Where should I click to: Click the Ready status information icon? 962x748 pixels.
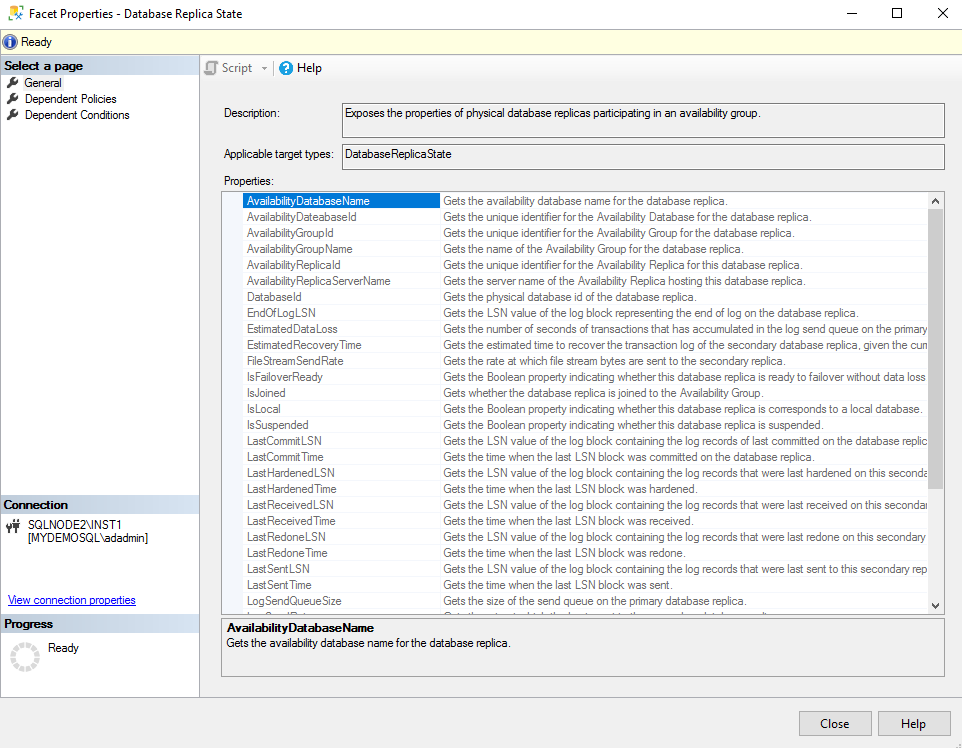click(x=9, y=41)
